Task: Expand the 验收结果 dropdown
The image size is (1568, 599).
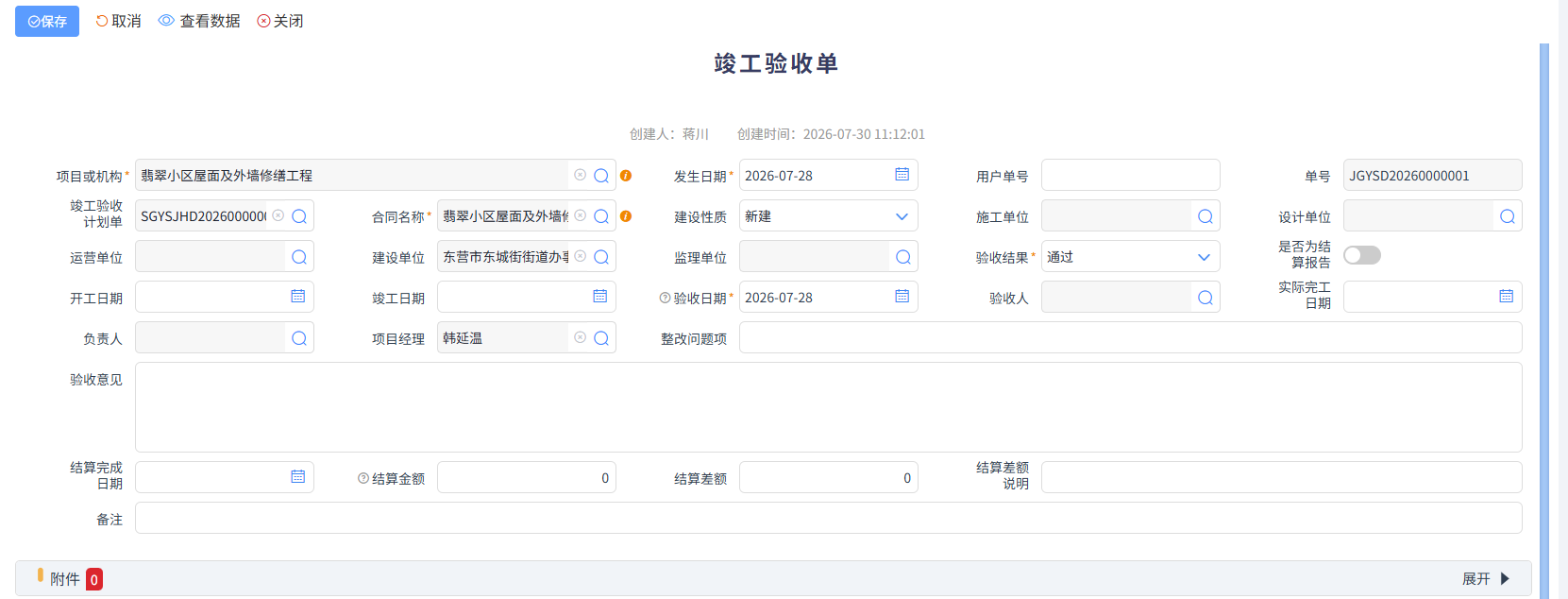Action: point(1205,257)
